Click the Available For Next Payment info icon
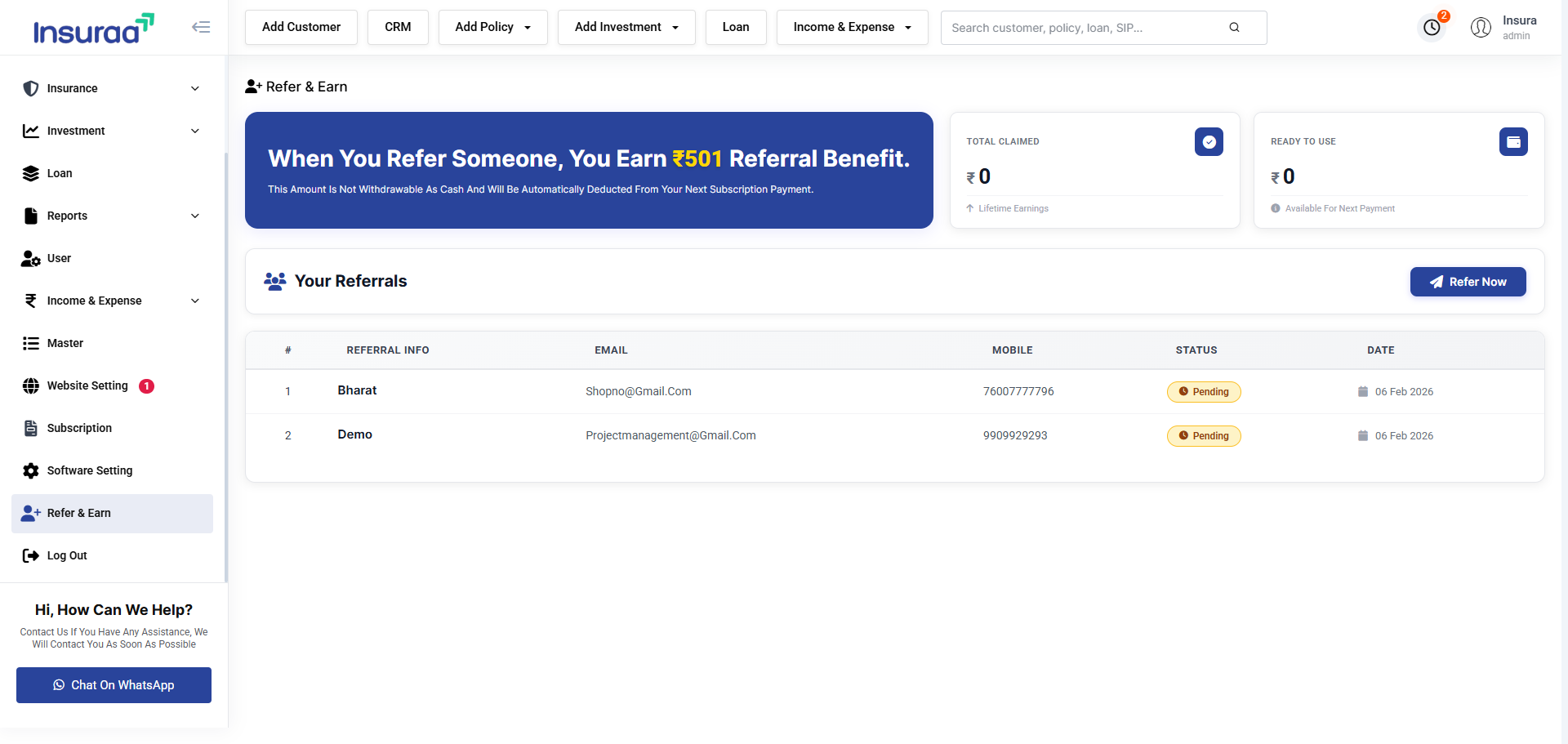The image size is (1568, 744). point(1276,208)
